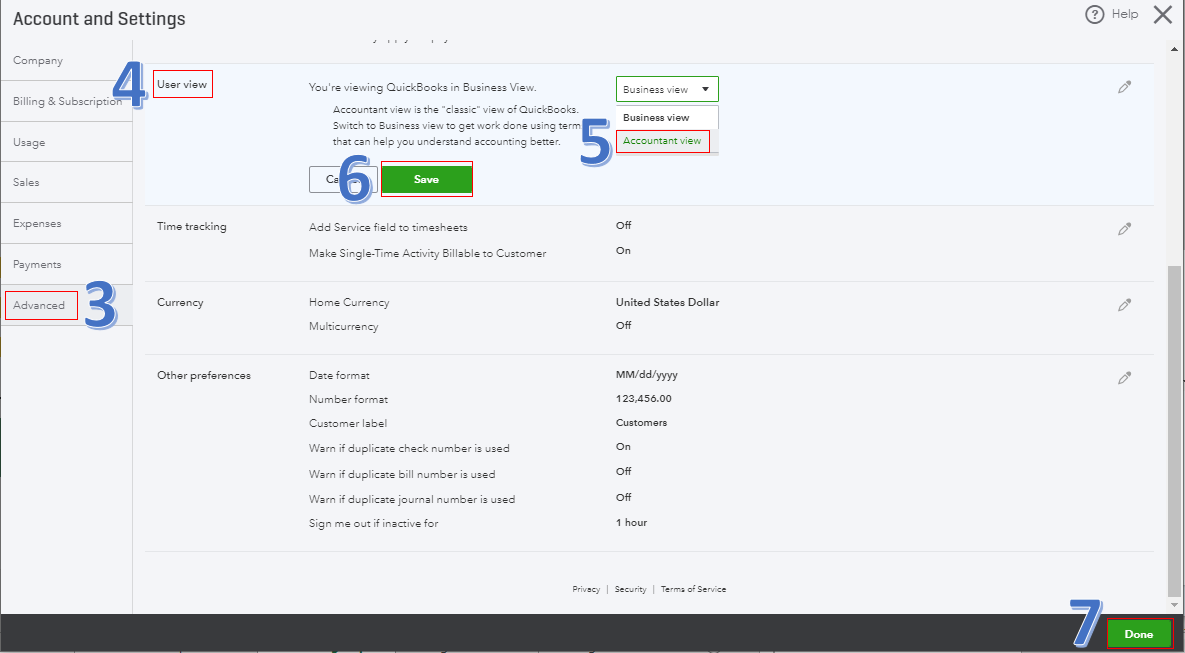Edit Time tracking section pencil icon
Image resolution: width=1185 pixels, height=653 pixels.
tap(1125, 228)
